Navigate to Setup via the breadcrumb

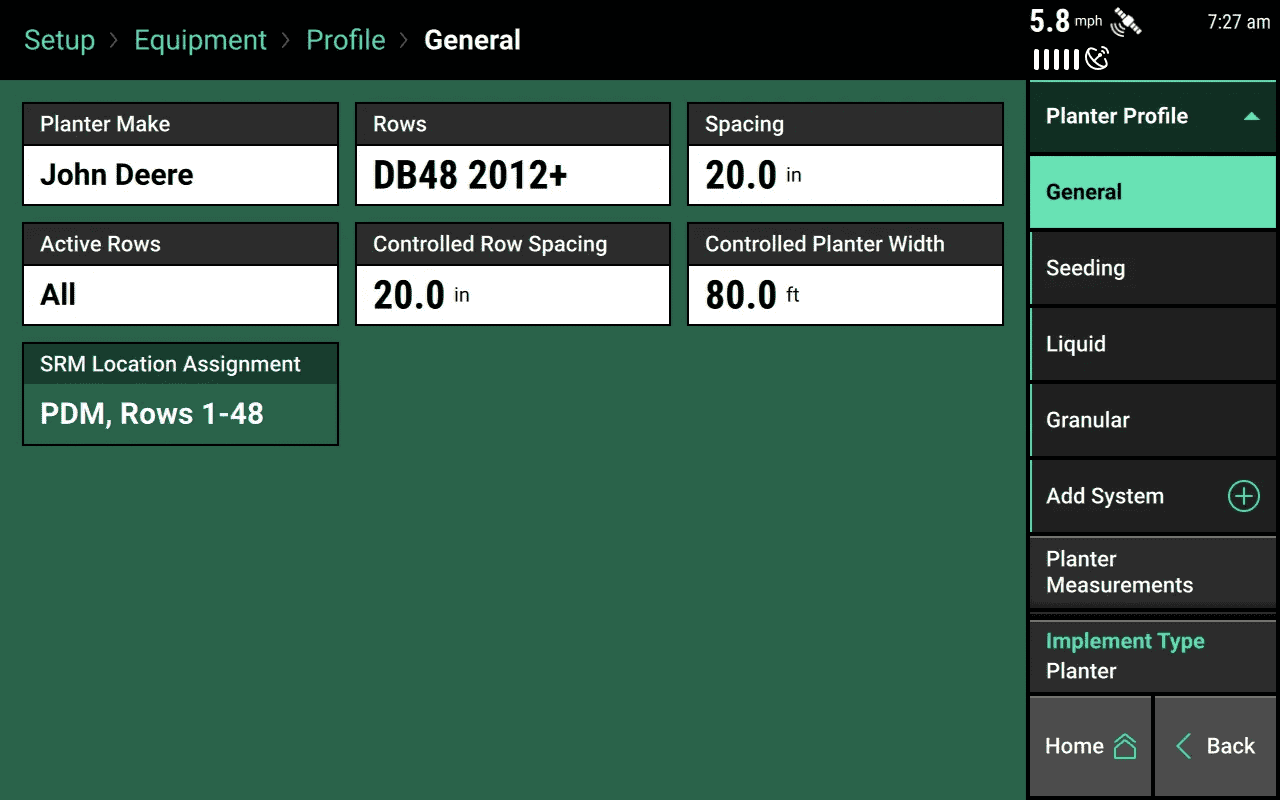pyautogui.click(x=59, y=39)
